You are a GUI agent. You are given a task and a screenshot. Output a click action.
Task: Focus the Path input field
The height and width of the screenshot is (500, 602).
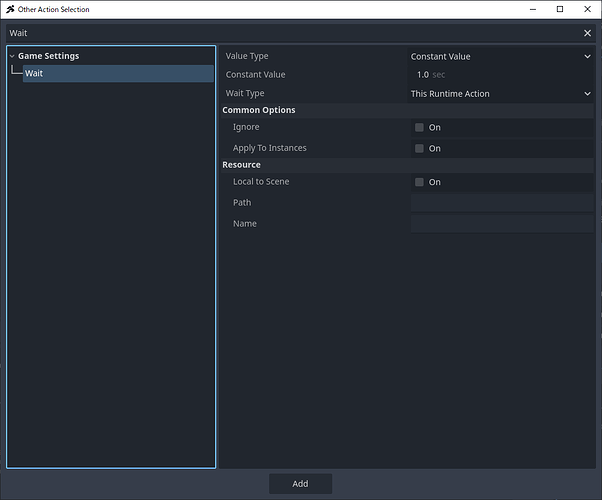click(x=501, y=203)
